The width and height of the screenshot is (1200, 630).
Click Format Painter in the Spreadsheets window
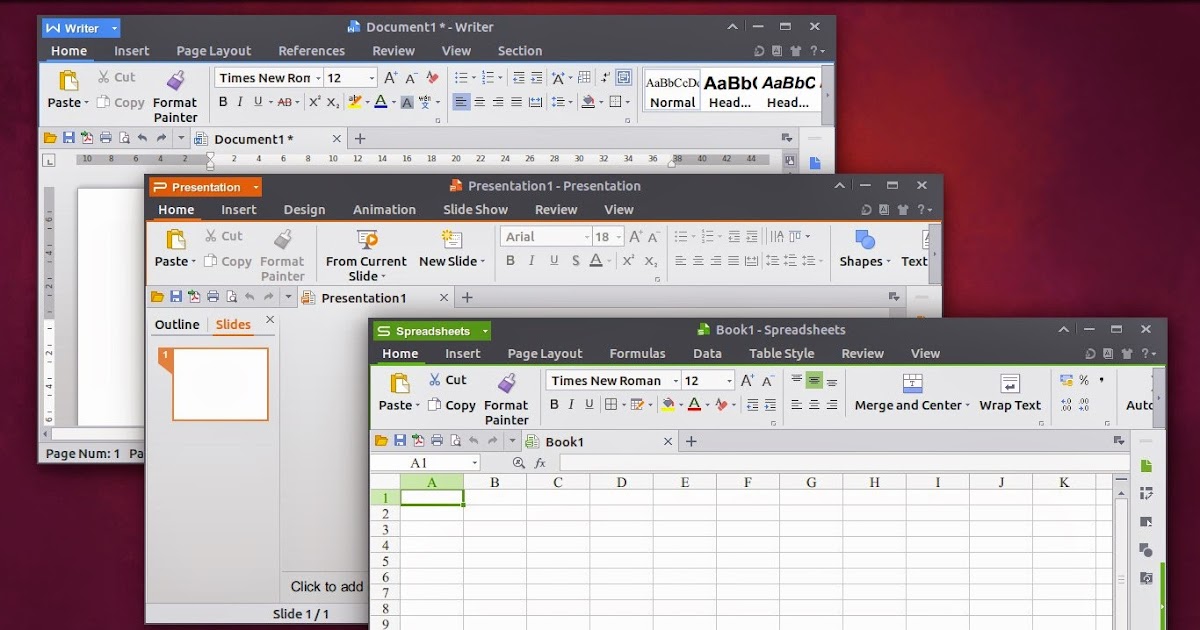tap(506, 399)
